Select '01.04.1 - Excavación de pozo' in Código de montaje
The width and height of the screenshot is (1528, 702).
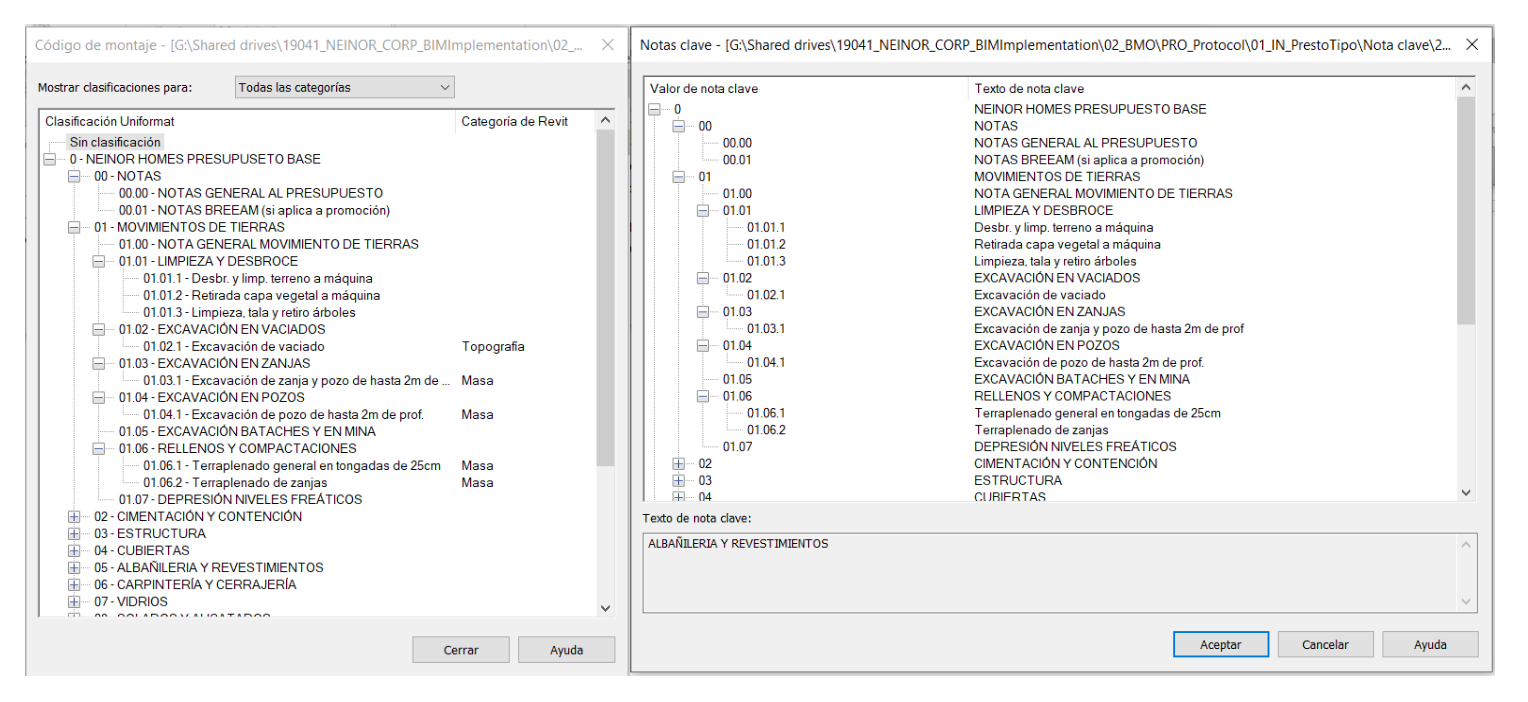click(283, 415)
